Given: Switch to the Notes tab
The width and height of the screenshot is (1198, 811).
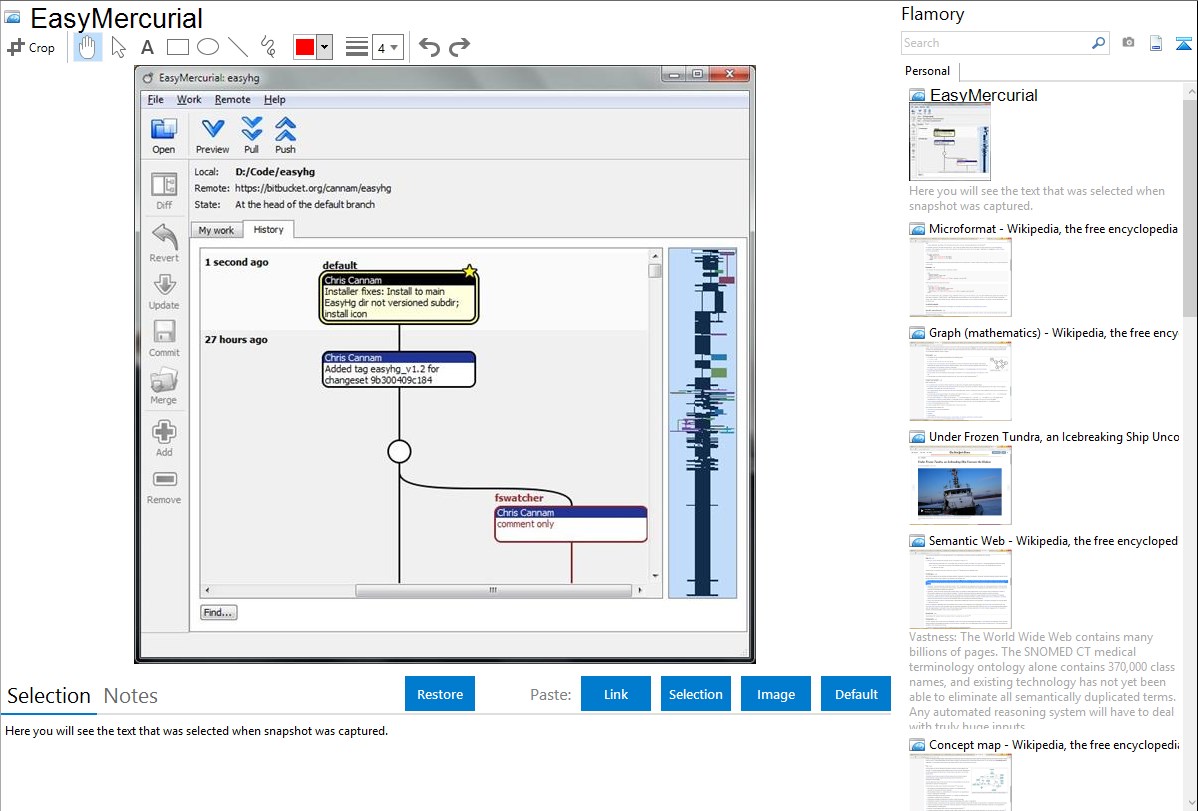Looking at the screenshot, I should tap(131, 696).
